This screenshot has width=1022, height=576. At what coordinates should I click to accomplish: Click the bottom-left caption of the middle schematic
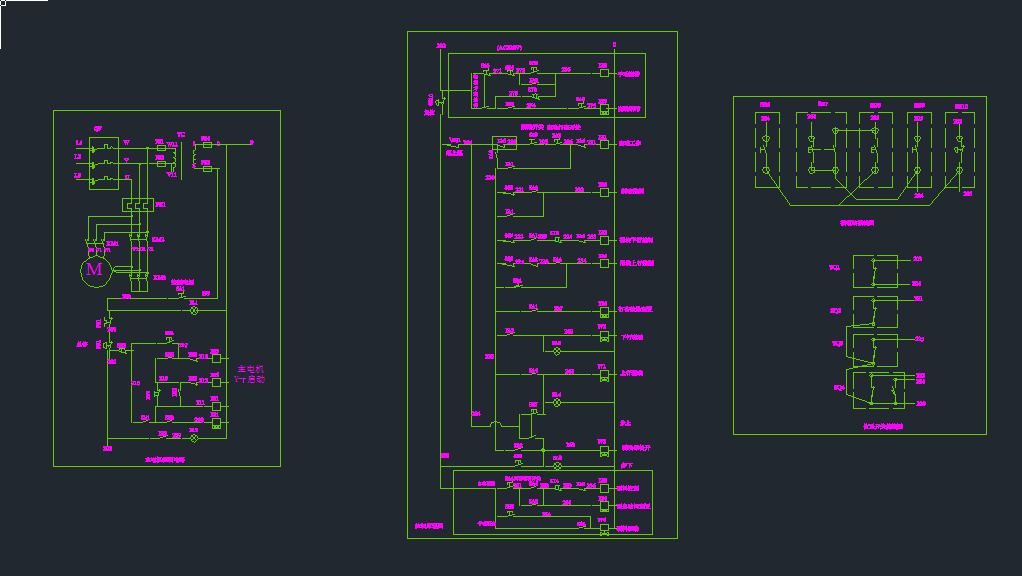[428, 525]
